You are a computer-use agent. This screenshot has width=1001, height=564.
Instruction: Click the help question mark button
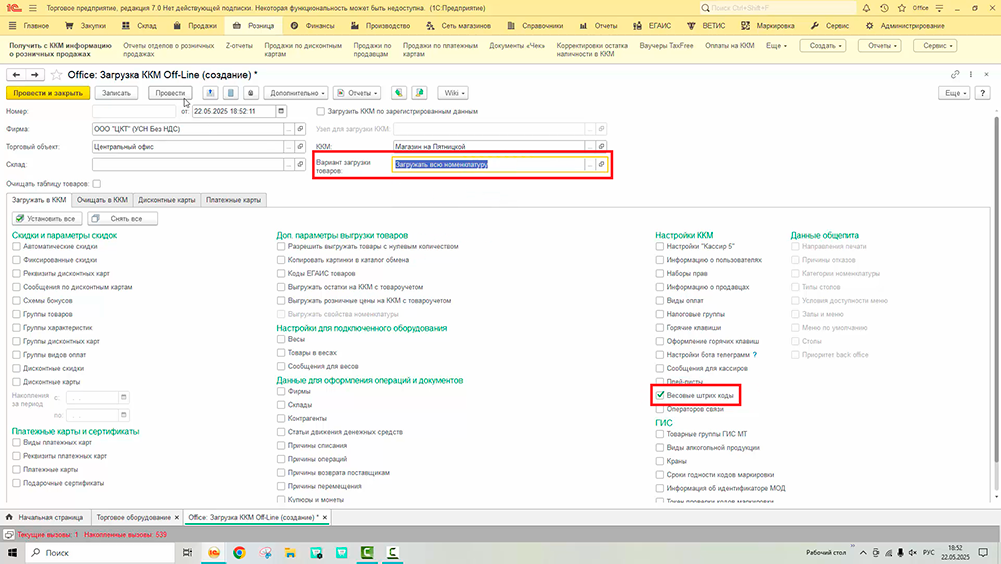click(x=984, y=93)
